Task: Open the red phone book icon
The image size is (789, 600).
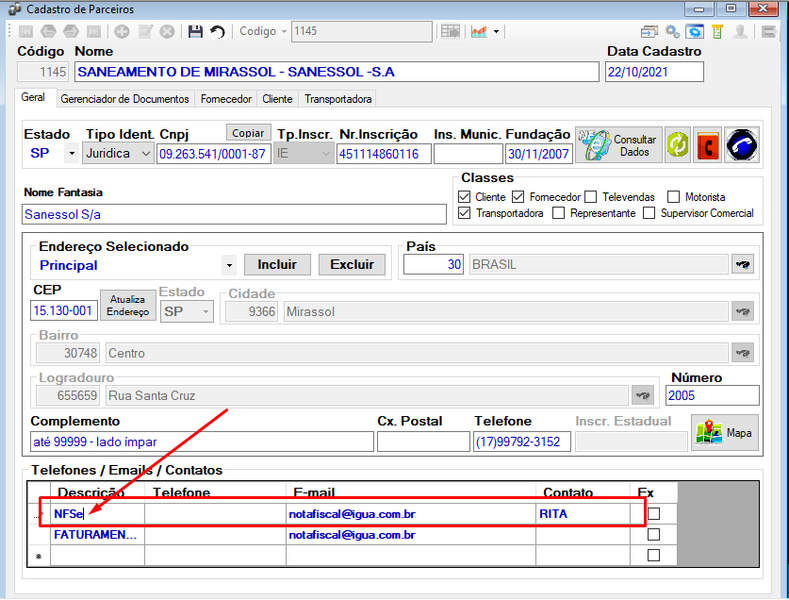Action: 707,145
